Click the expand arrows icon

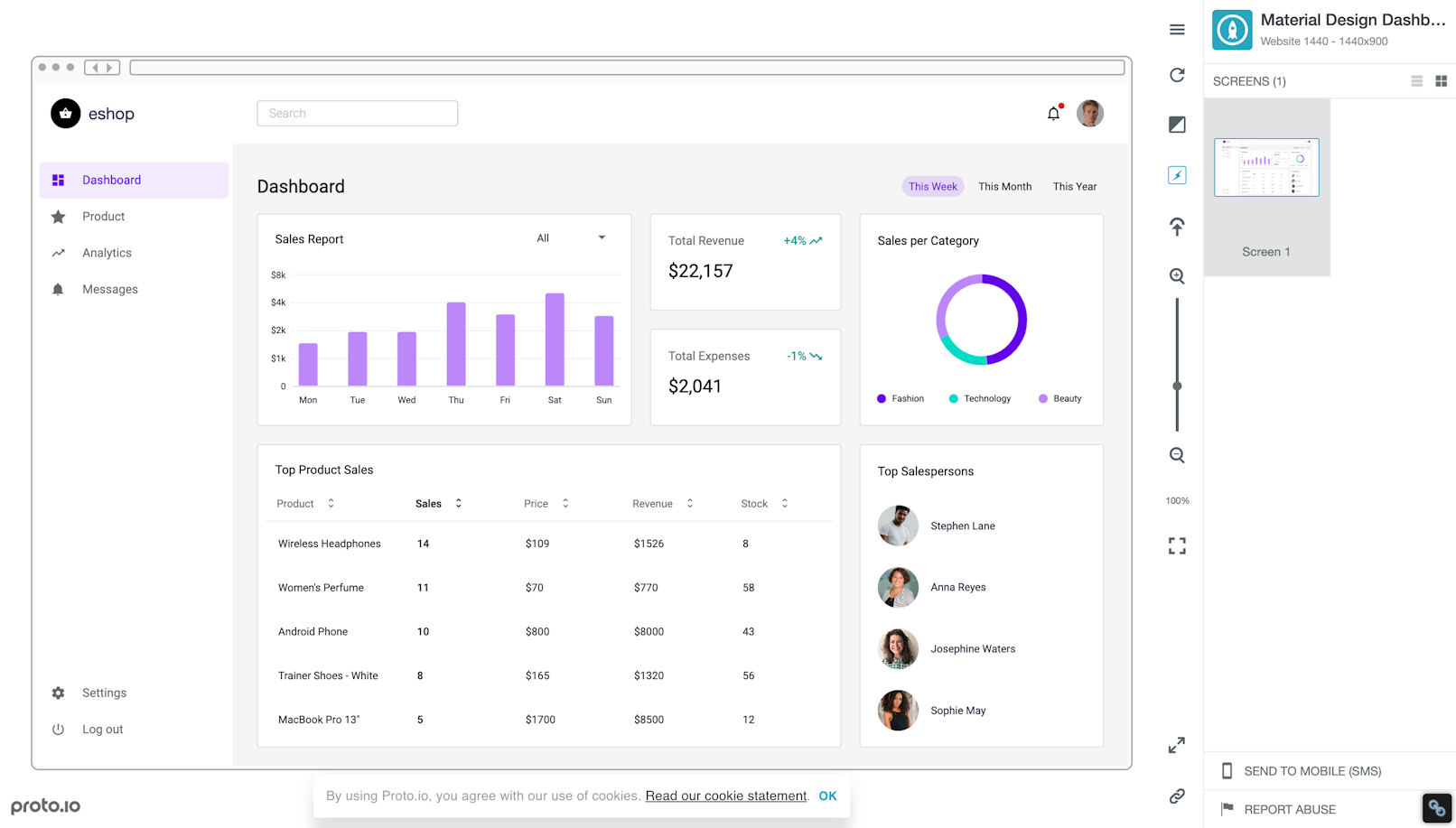(1177, 745)
